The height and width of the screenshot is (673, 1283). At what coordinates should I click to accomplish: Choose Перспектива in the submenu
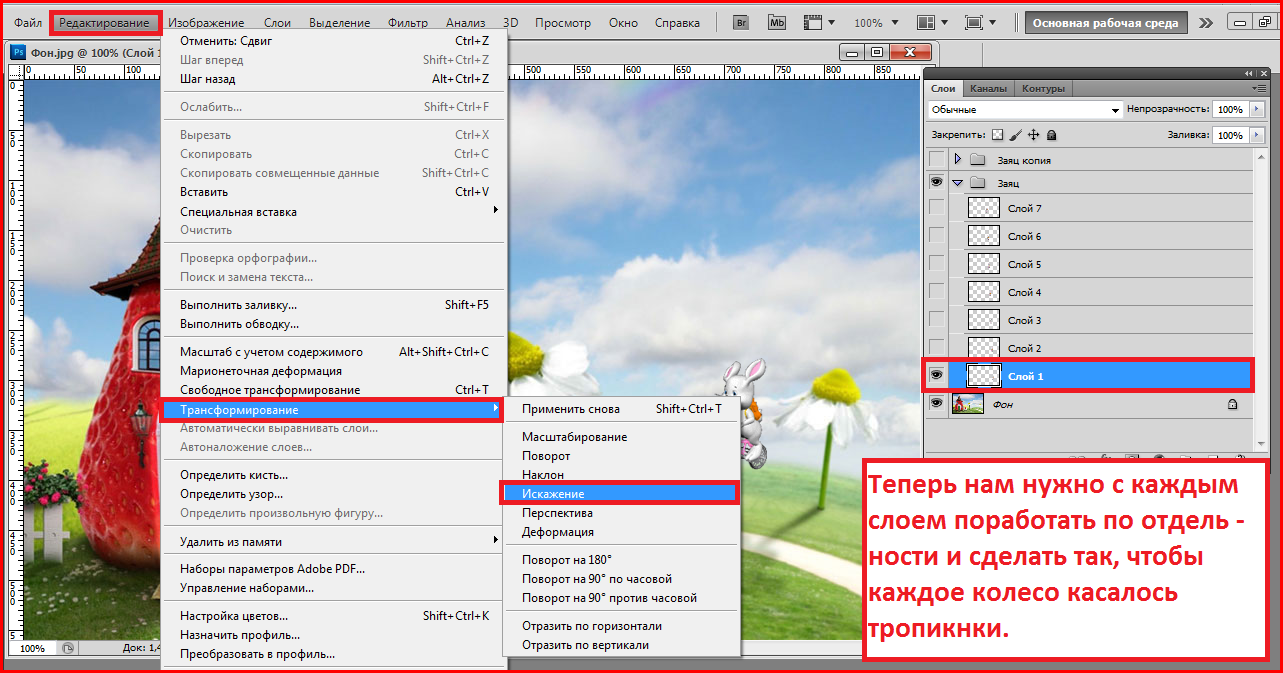click(x=621, y=513)
